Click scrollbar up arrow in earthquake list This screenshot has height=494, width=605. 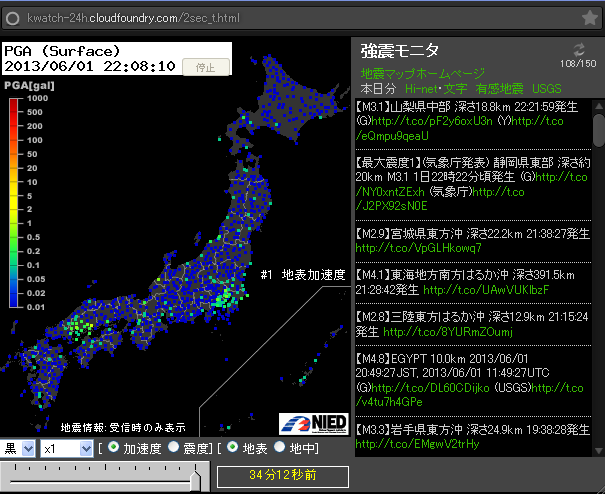598,106
